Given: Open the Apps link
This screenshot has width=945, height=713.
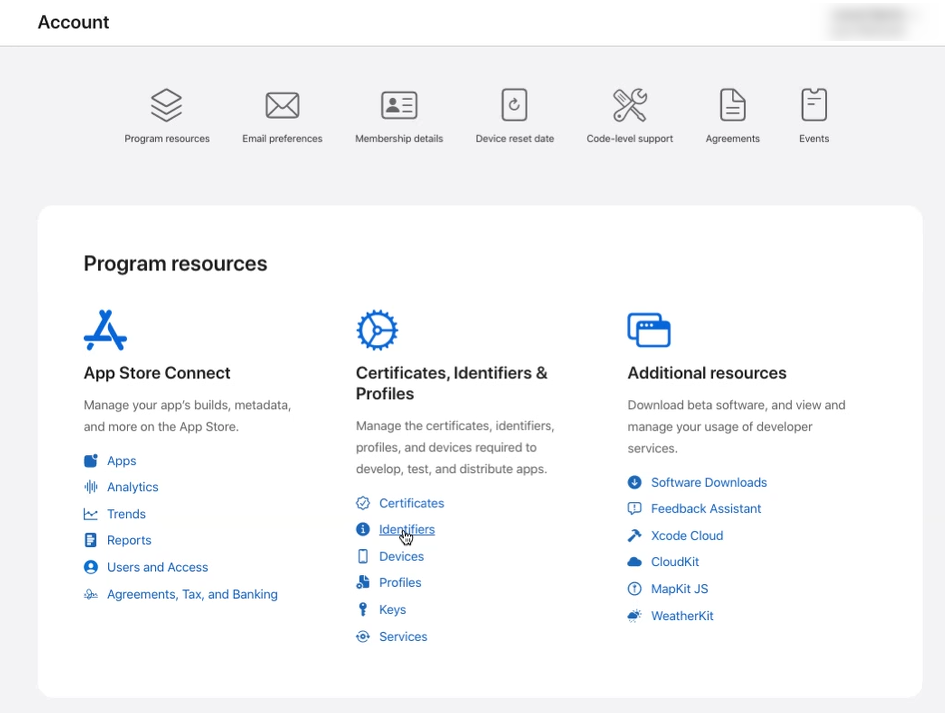Looking at the screenshot, I should pyautogui.click(x=122, y=461).
